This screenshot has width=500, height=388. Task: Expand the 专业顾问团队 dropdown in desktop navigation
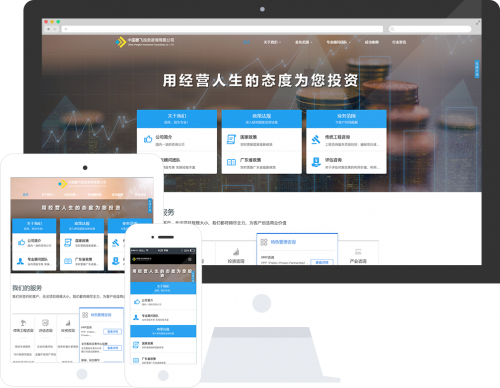(x=338, y=42)
